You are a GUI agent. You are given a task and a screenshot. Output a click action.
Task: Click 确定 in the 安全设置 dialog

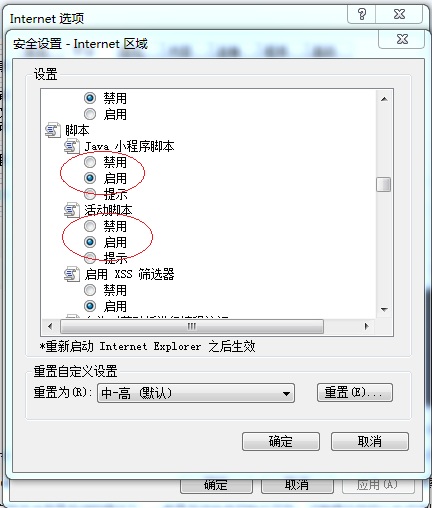point(281,442)
